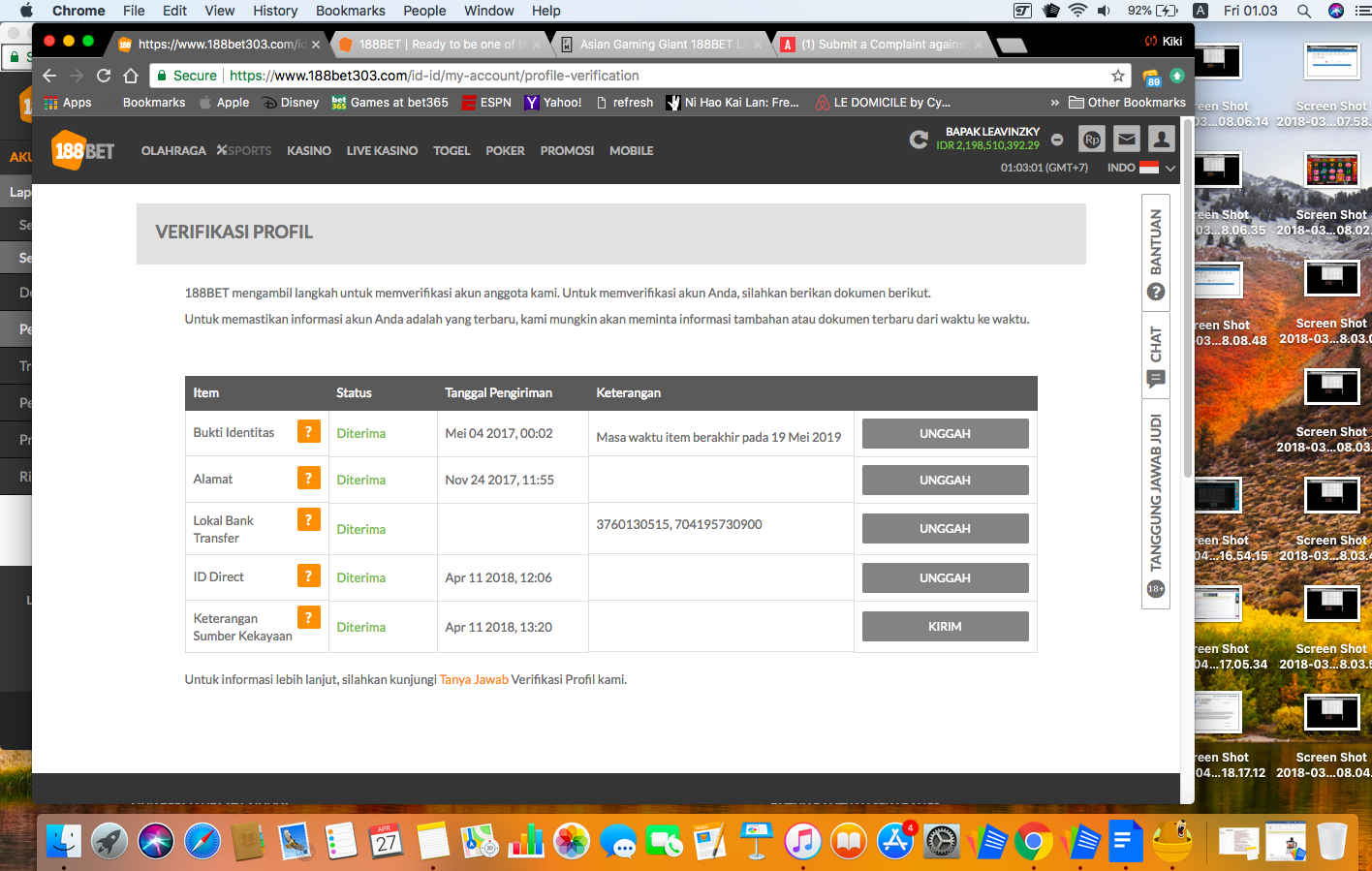Click UNGGAH for Bukti Identitas

pyautogui.click(x=945, y=433)
